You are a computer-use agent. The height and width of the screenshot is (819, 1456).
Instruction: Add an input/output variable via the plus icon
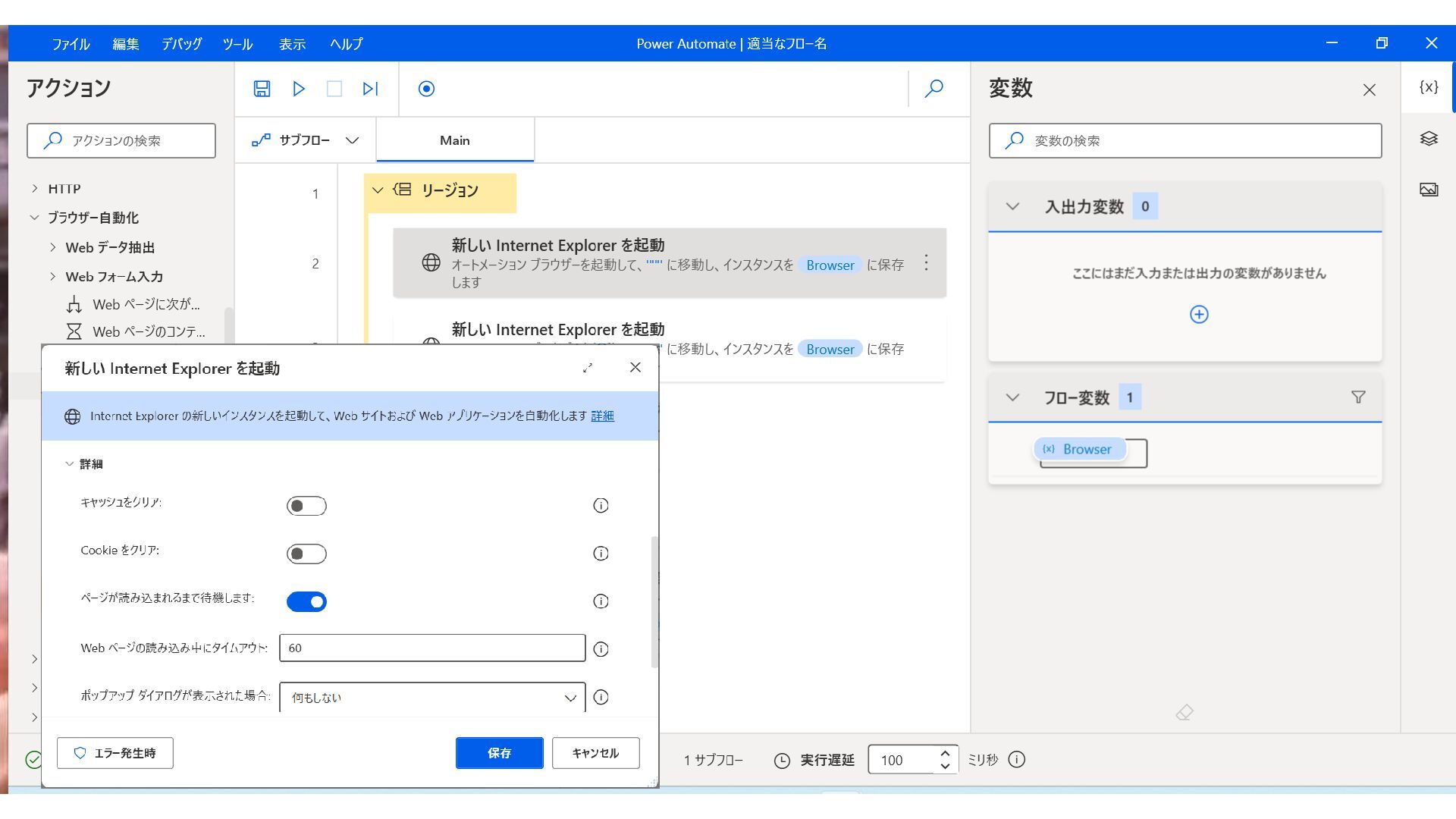tap(1199, 314)
